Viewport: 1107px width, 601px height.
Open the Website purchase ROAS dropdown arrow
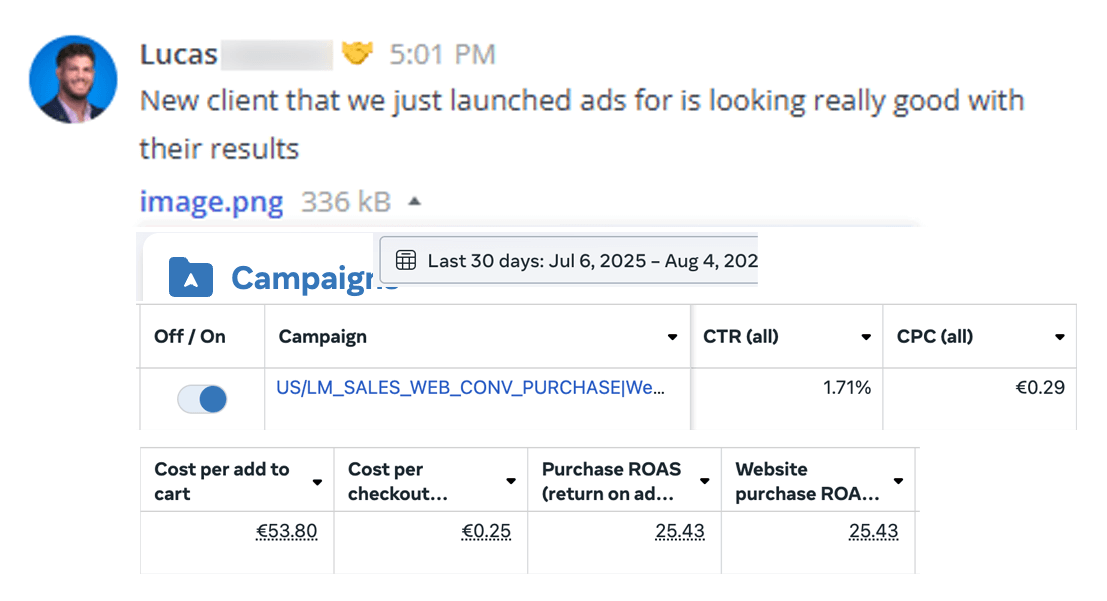coord(898,482)
